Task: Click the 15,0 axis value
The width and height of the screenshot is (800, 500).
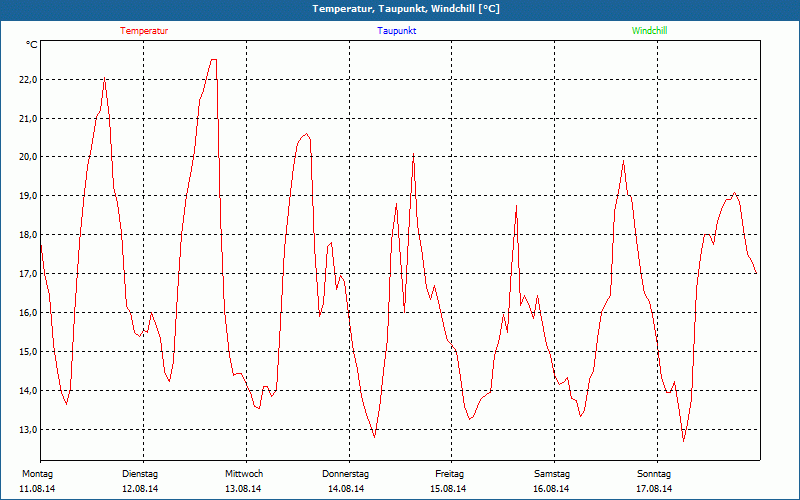Action: click(x=29, y=352)
